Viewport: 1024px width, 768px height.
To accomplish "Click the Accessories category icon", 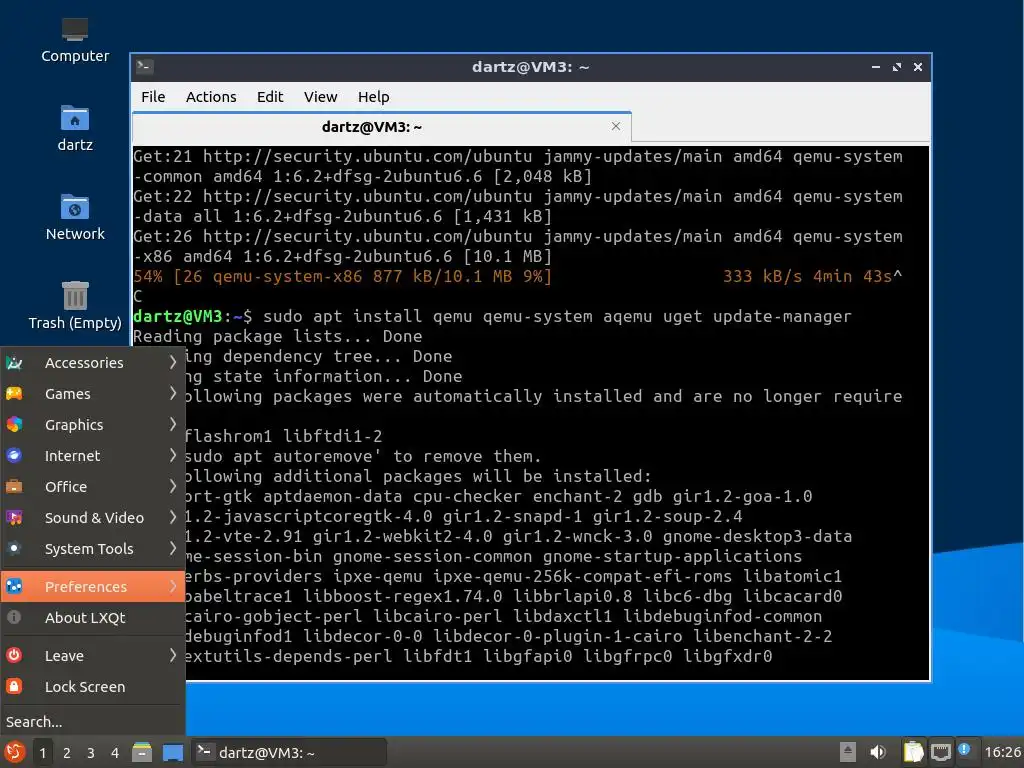I will coord(14,362).
